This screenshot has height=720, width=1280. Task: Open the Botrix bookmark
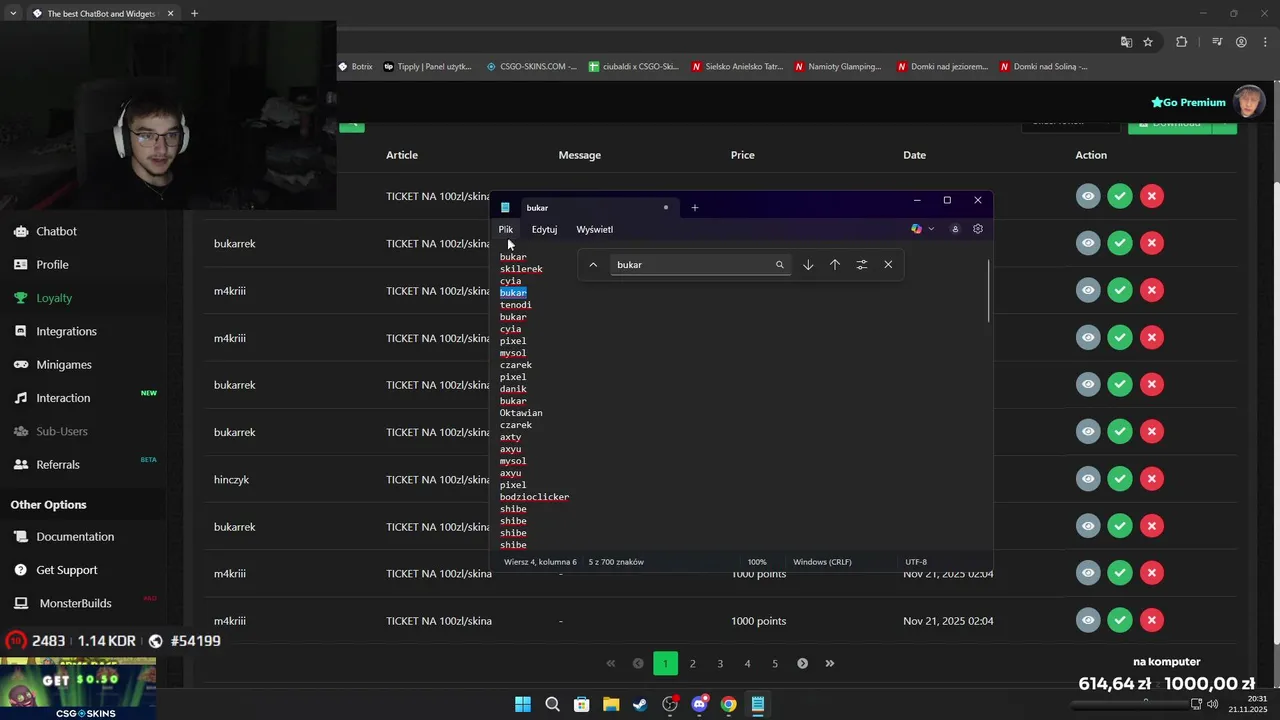pos(355,66)
